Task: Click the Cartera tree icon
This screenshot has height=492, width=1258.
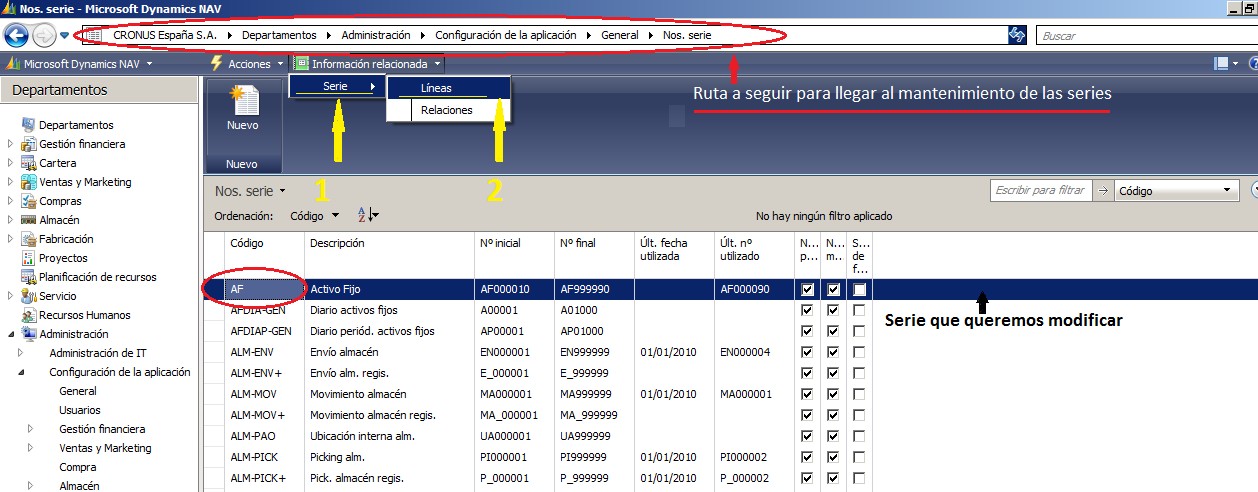Action: [28, 163]
